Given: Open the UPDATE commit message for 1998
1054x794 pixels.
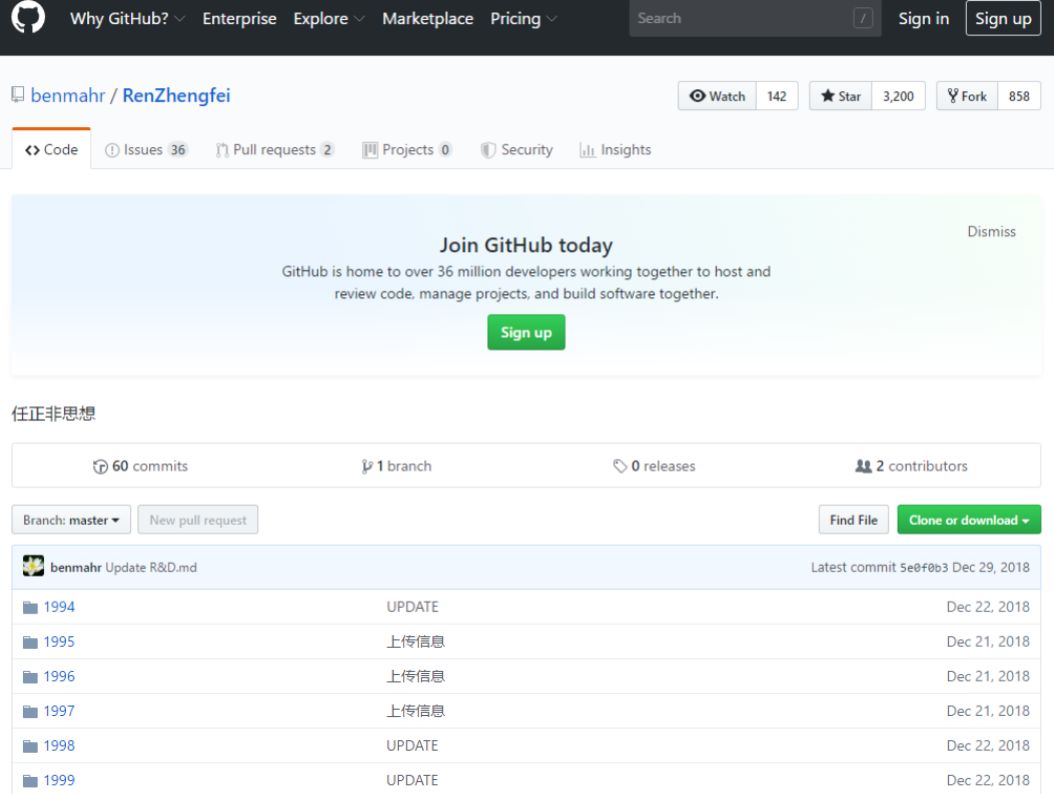Looking at the screenshot, I should point(412,746).
